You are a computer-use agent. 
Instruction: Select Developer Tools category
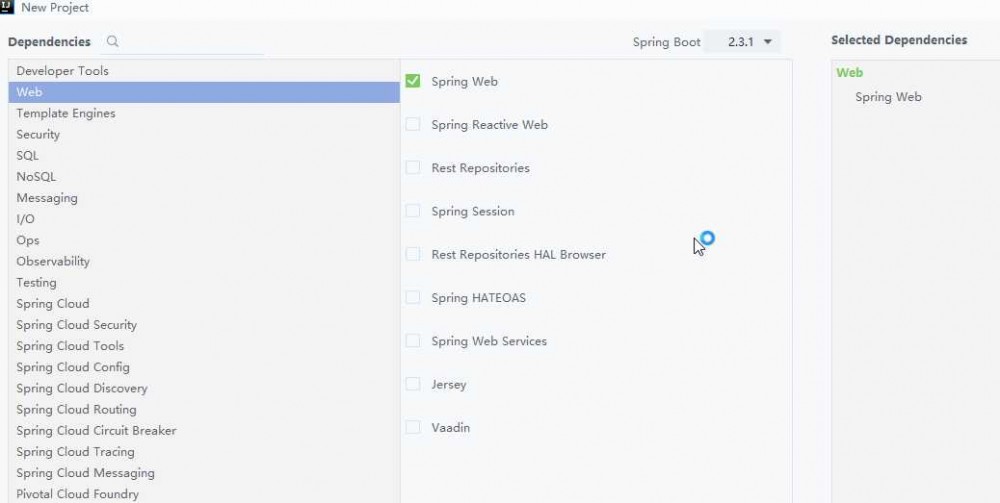coord(204,71)
